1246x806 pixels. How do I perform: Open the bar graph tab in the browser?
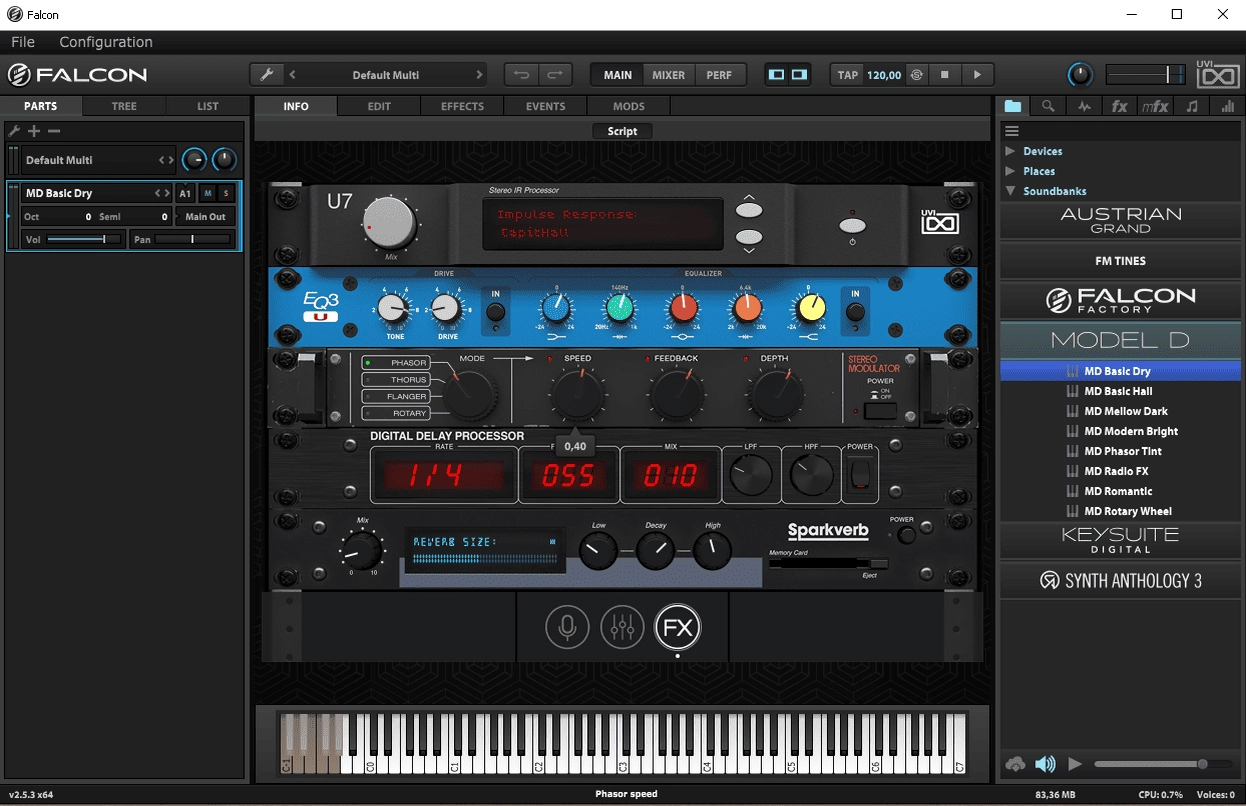tap(1226, 106)
